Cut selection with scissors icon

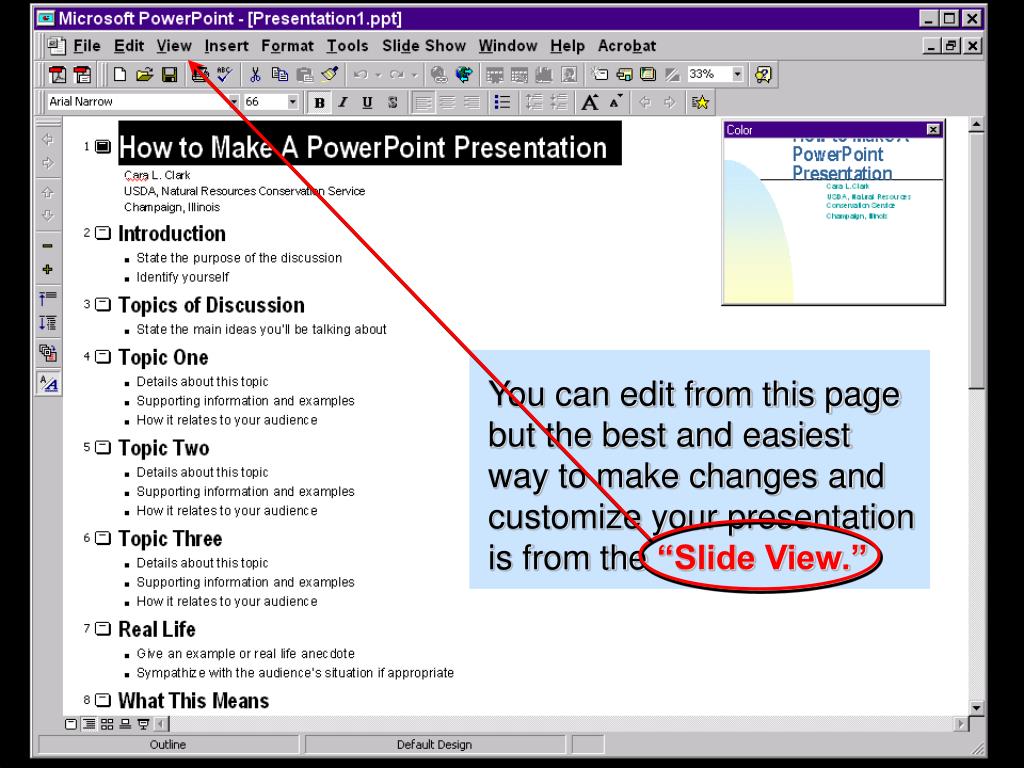coord(255,74)
